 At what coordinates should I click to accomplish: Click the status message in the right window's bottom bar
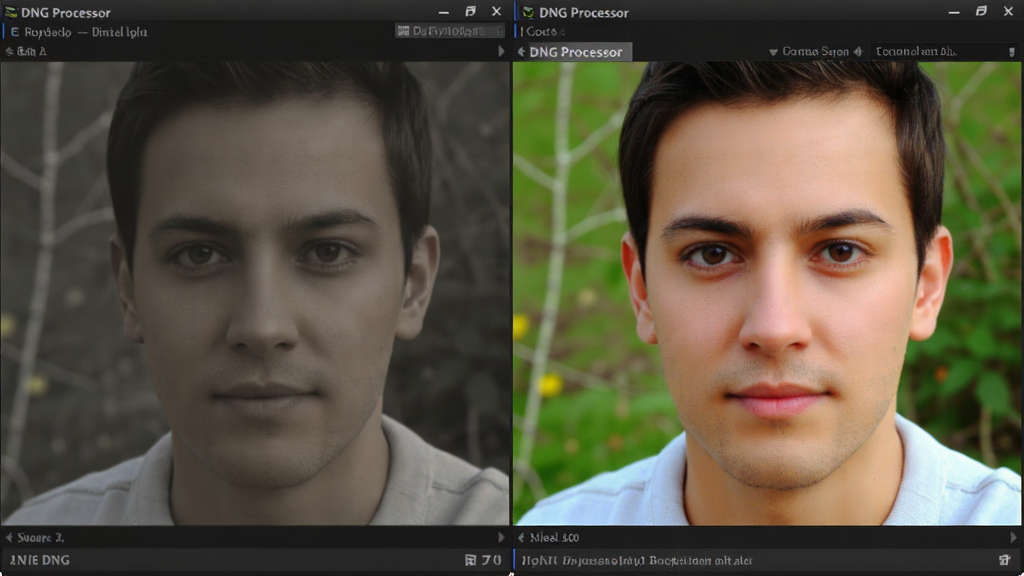(x=637, y=560)
